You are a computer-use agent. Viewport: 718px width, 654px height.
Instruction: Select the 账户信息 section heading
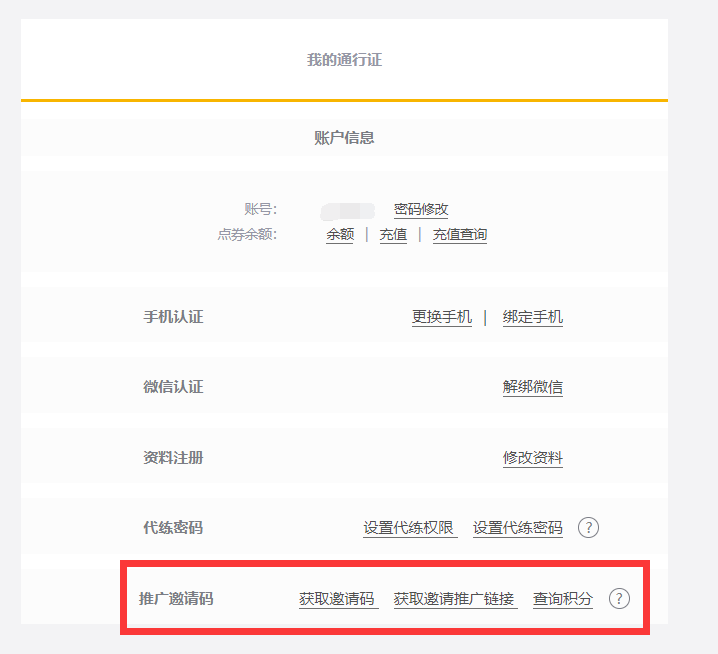click(344, 137)
